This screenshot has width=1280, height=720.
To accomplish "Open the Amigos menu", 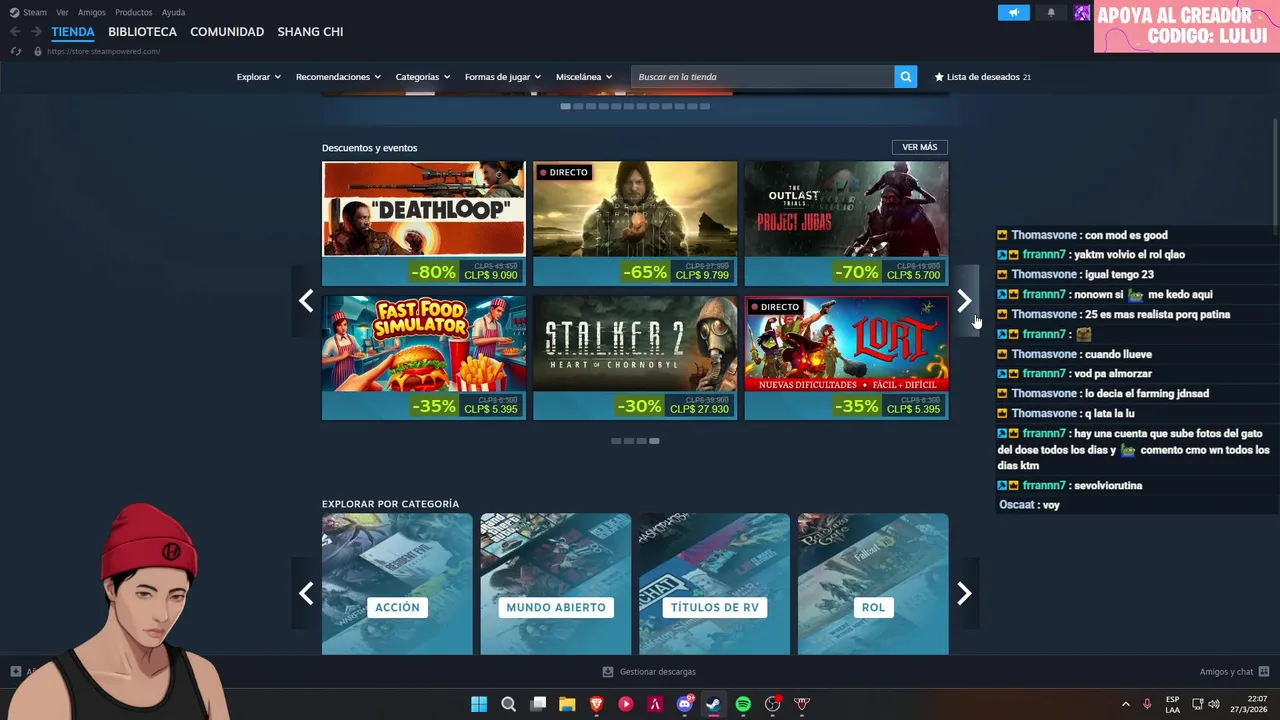I will pyautogui.click(x=92, y=12).
